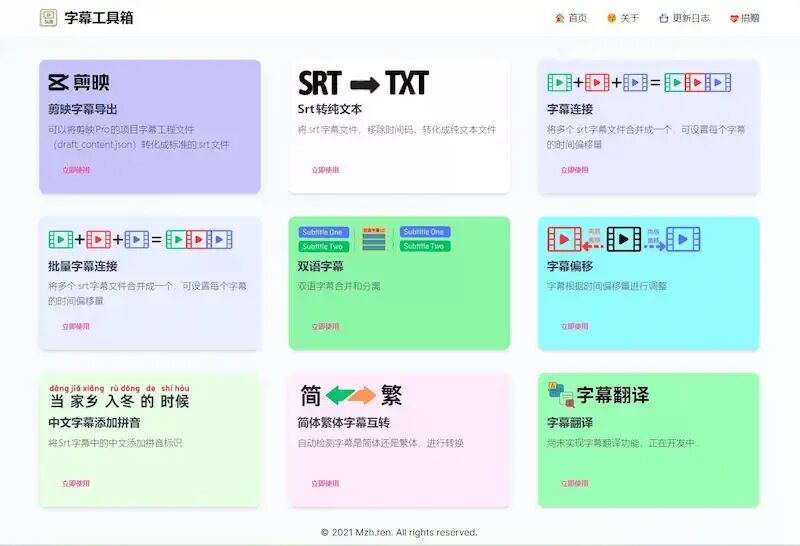Click the 将Srt字幕中的中文添加拼音标识 description
The image size is (800, 546).
click(115, 443)
